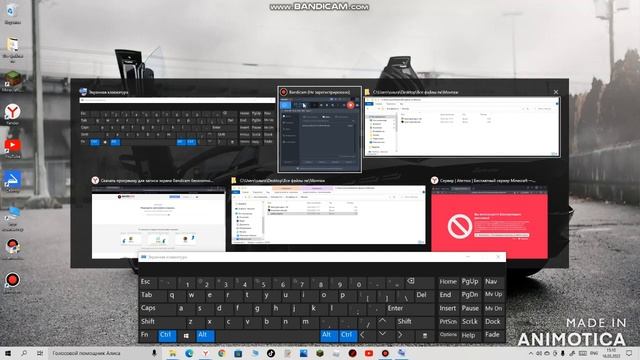
Task: Open the Windows Start menu
Action: click(7, 353)
